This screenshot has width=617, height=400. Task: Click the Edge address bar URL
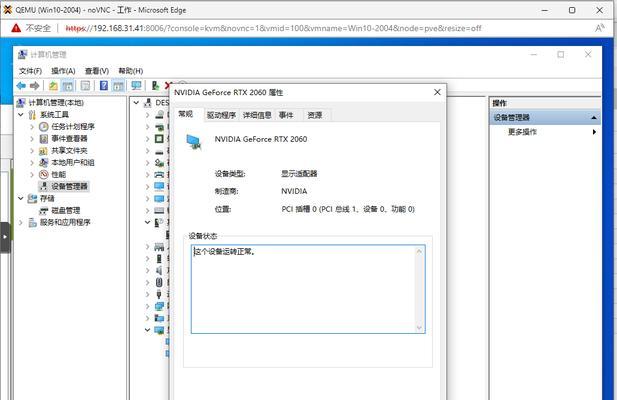click(273, 28)
